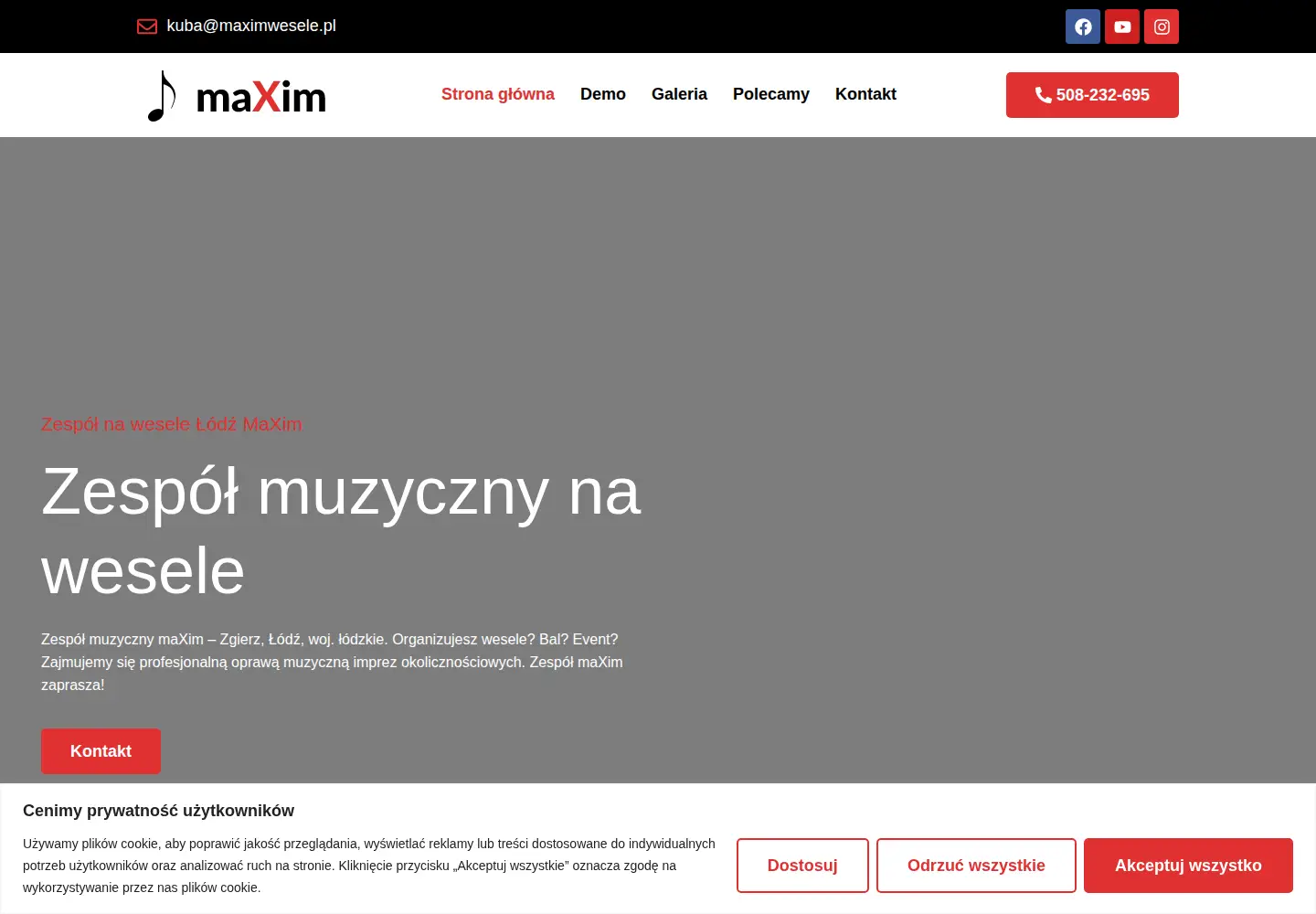
Task: Click the Zespół muzyczny na wesele heading
Action: (x=341, y=531)
